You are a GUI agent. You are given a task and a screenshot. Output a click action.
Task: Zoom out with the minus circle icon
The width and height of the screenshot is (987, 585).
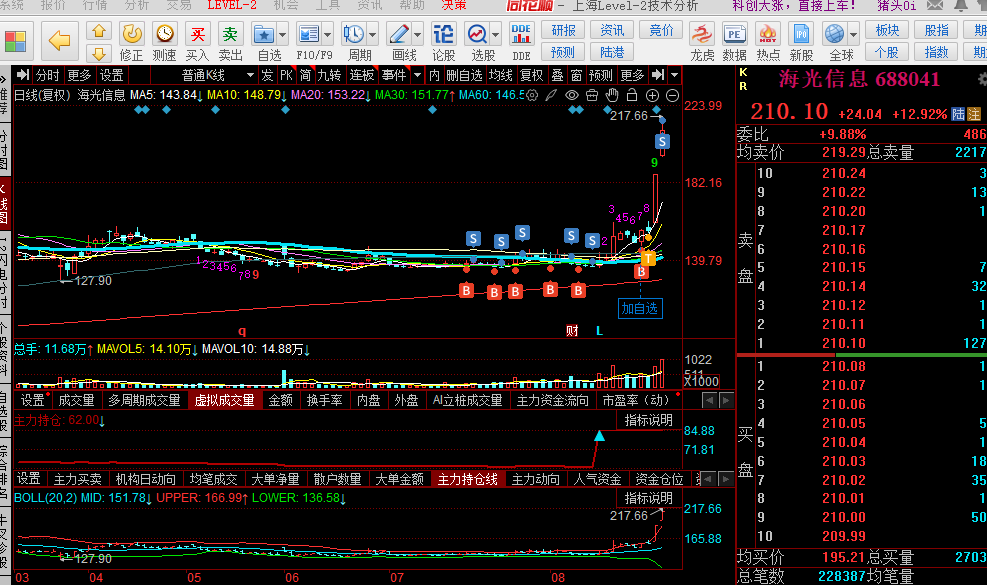(x=672, y=96)
